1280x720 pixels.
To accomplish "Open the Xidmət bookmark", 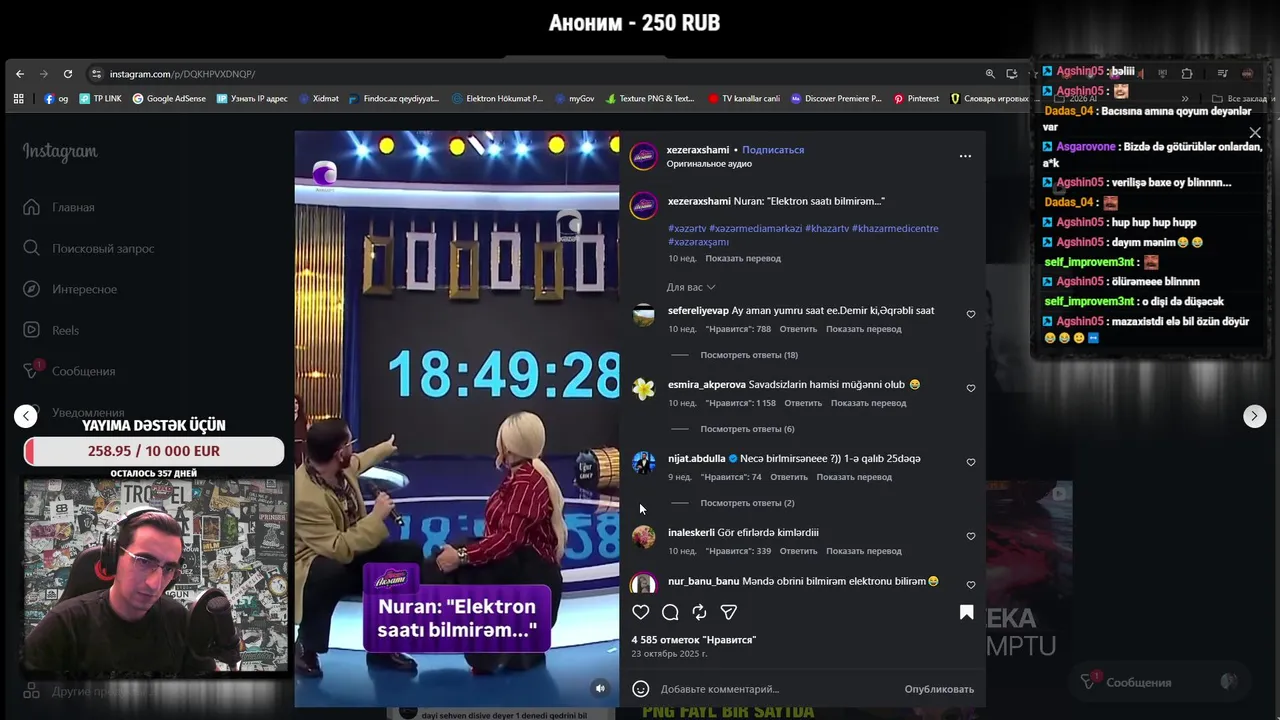I will click(319, 99).
